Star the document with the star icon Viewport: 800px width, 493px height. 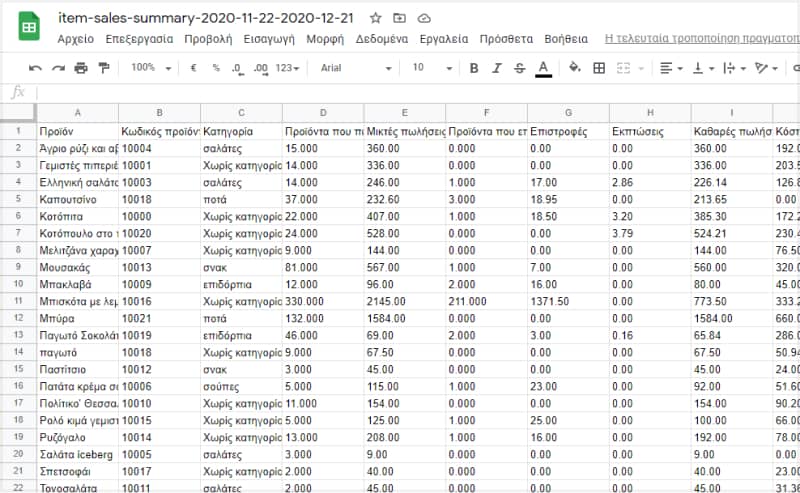point(376,18)
